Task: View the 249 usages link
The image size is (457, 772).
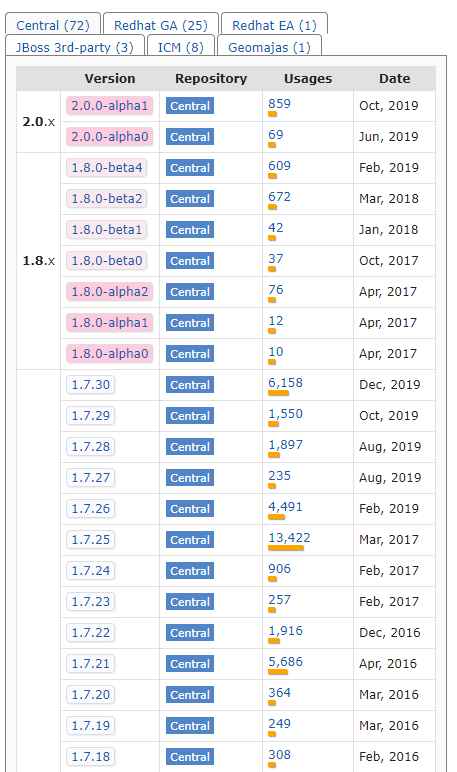Action: tap(279, 724)
